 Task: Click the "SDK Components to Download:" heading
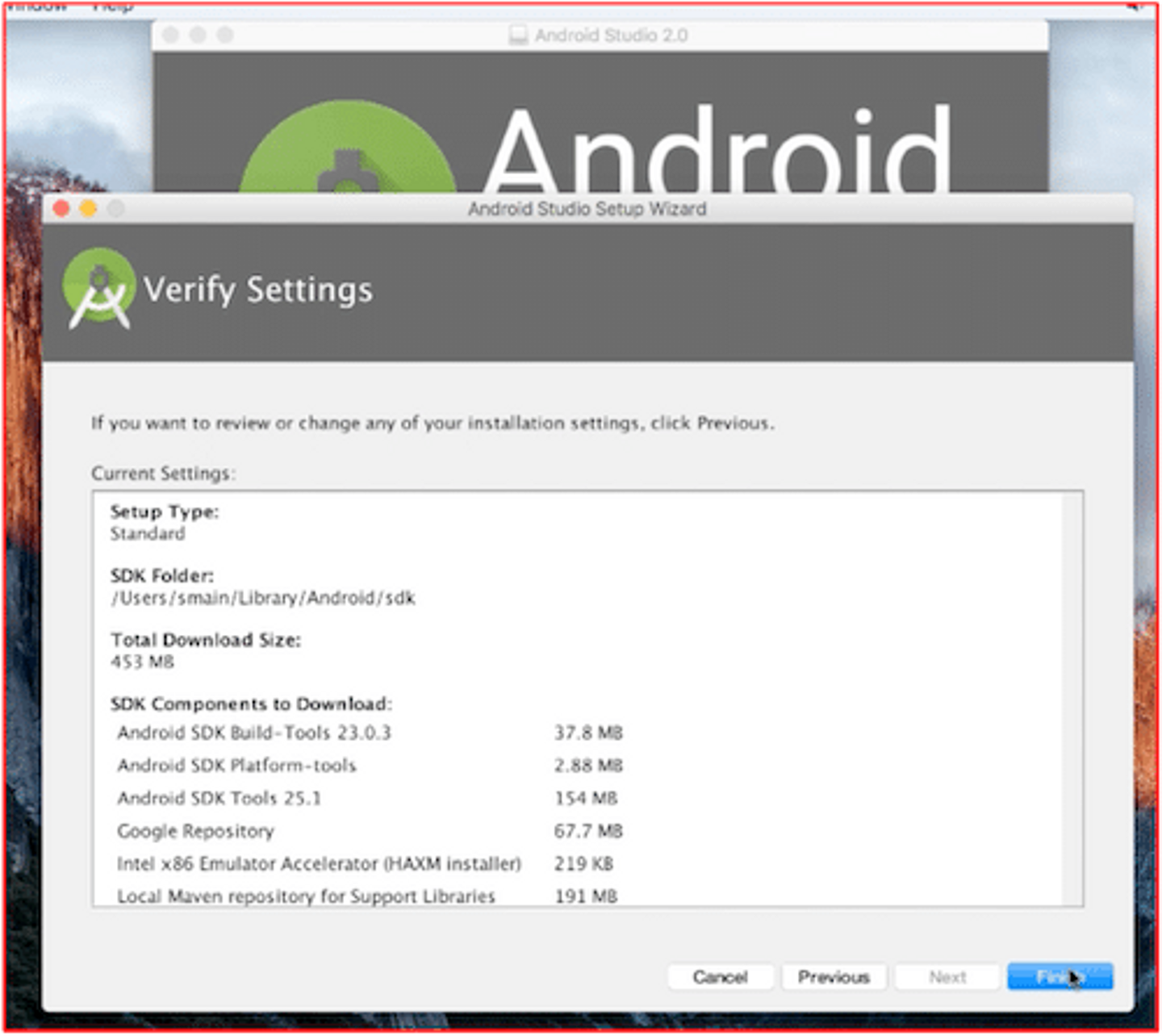point(251,704)
